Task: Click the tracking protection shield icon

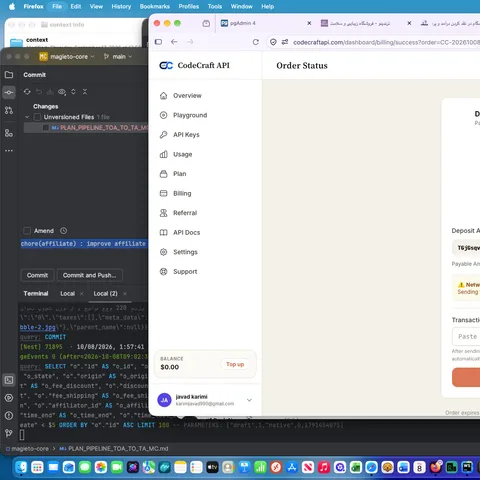Action: point(273,42)
